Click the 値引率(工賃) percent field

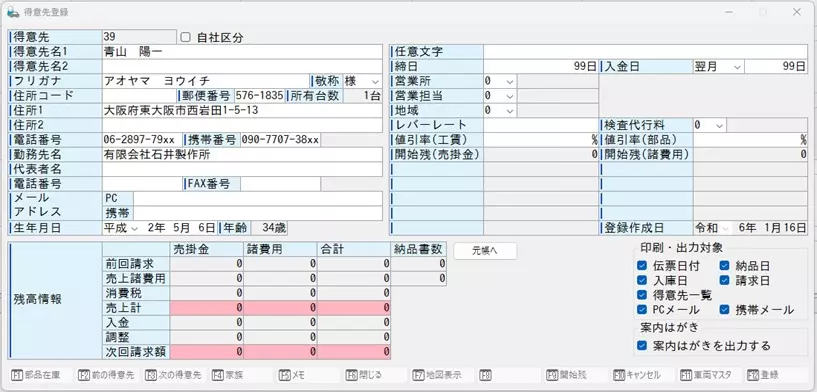541,140
